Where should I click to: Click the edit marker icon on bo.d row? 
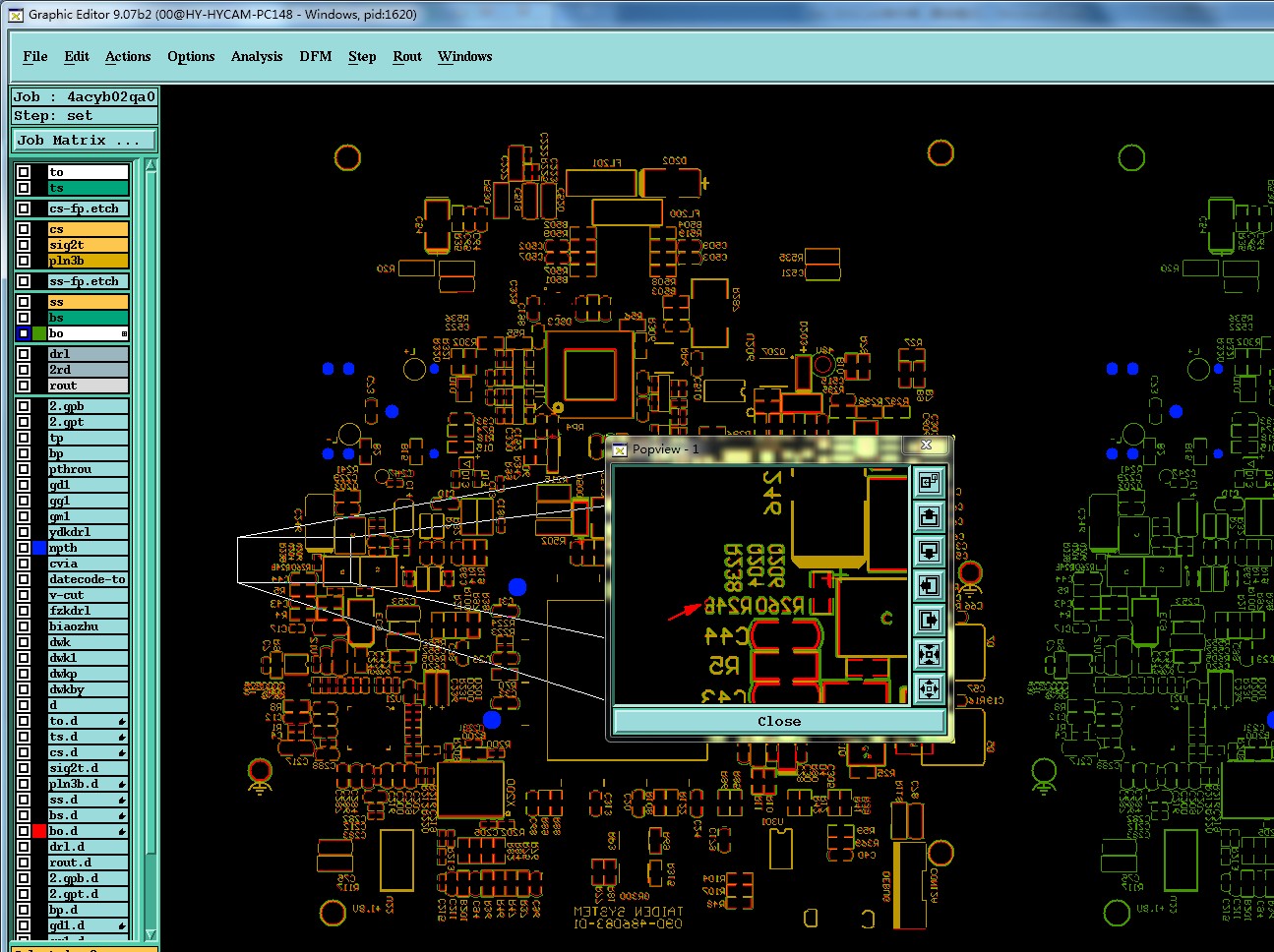pyautogui.click(x=122, y=832)
